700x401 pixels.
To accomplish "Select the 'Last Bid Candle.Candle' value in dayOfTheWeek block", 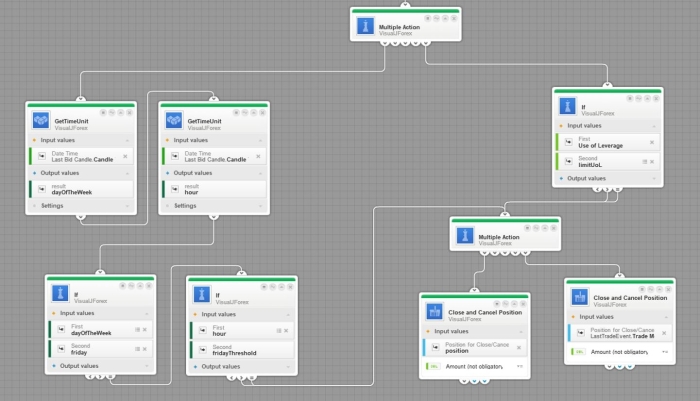I will pos(82,159).
